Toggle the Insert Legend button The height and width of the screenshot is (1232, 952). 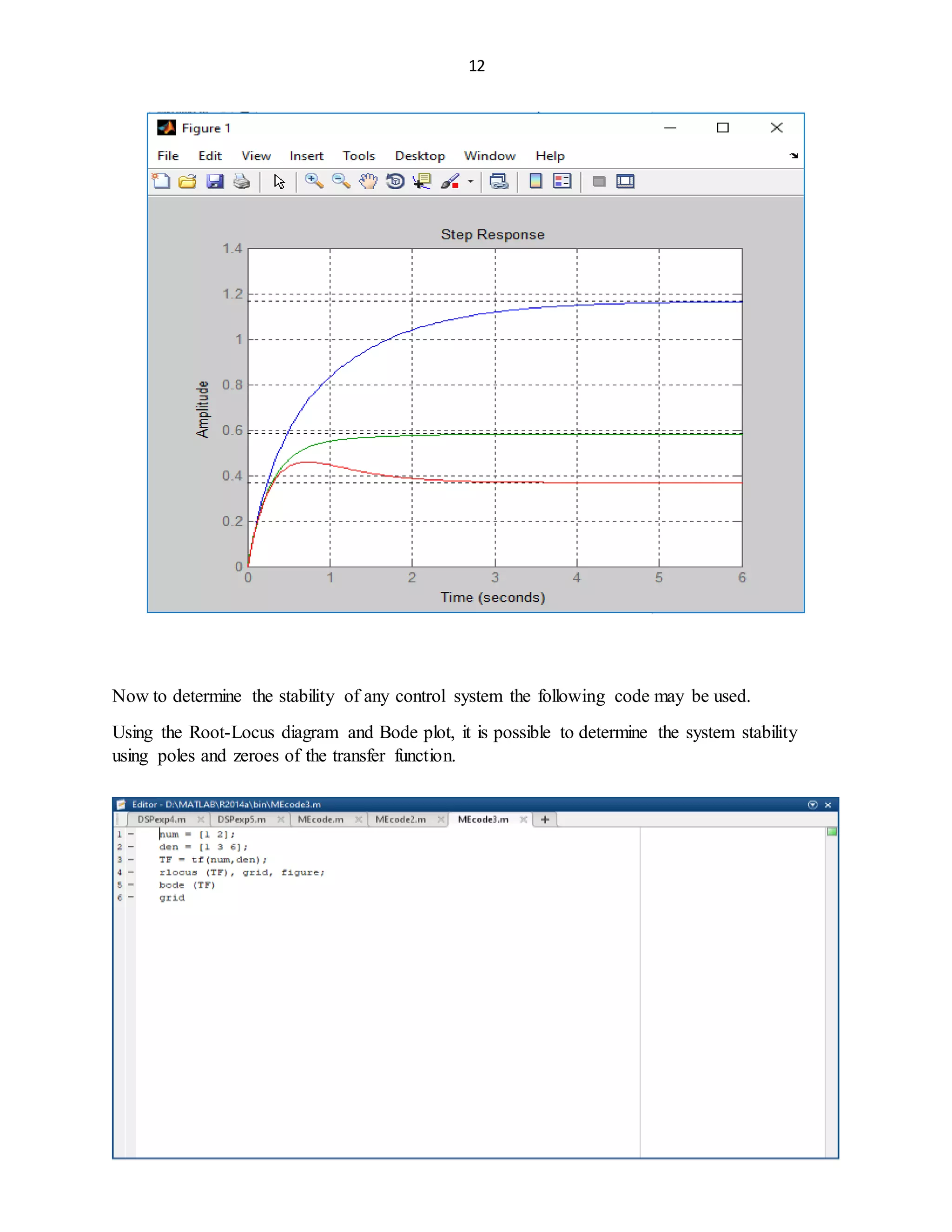(x=562, y=181)
